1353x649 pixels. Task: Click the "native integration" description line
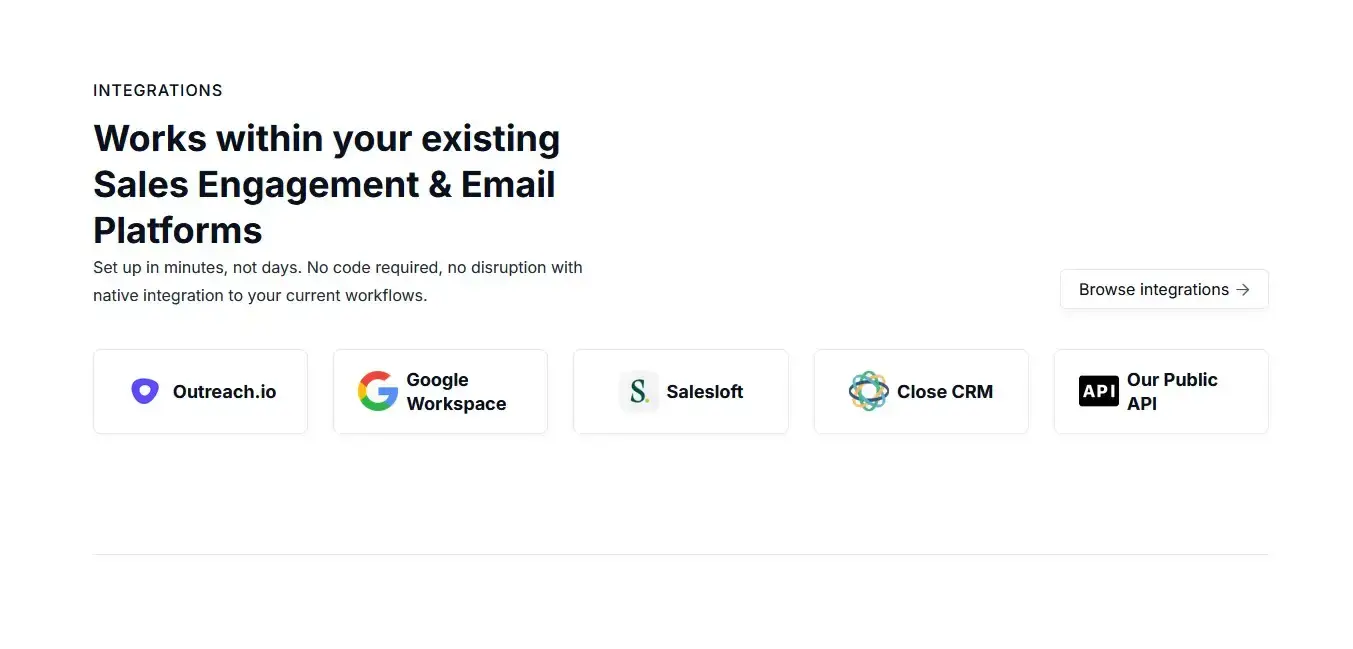tap(260, 296)
